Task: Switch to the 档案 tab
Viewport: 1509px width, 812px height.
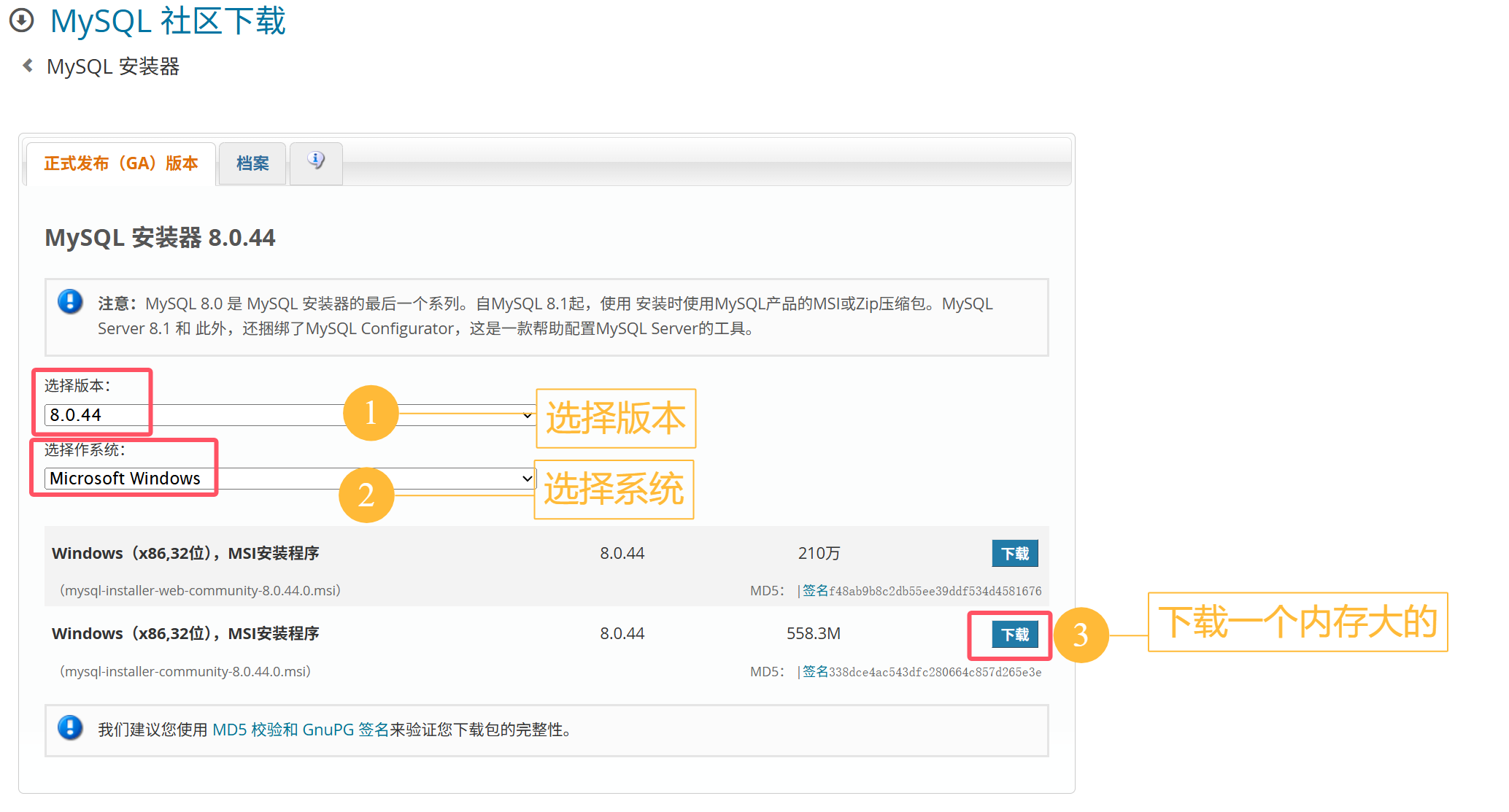Action: click(252, 163)
